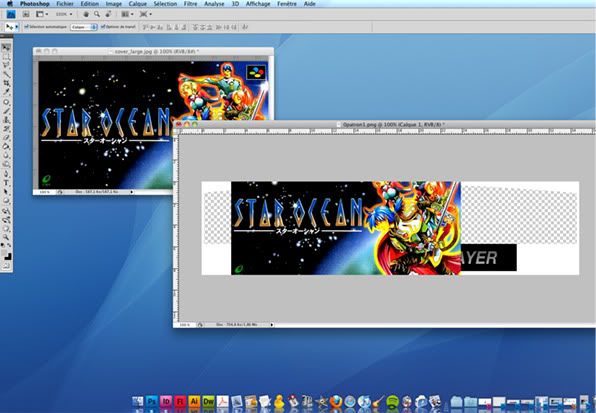Open the Fichier menu

coord(65,4)
